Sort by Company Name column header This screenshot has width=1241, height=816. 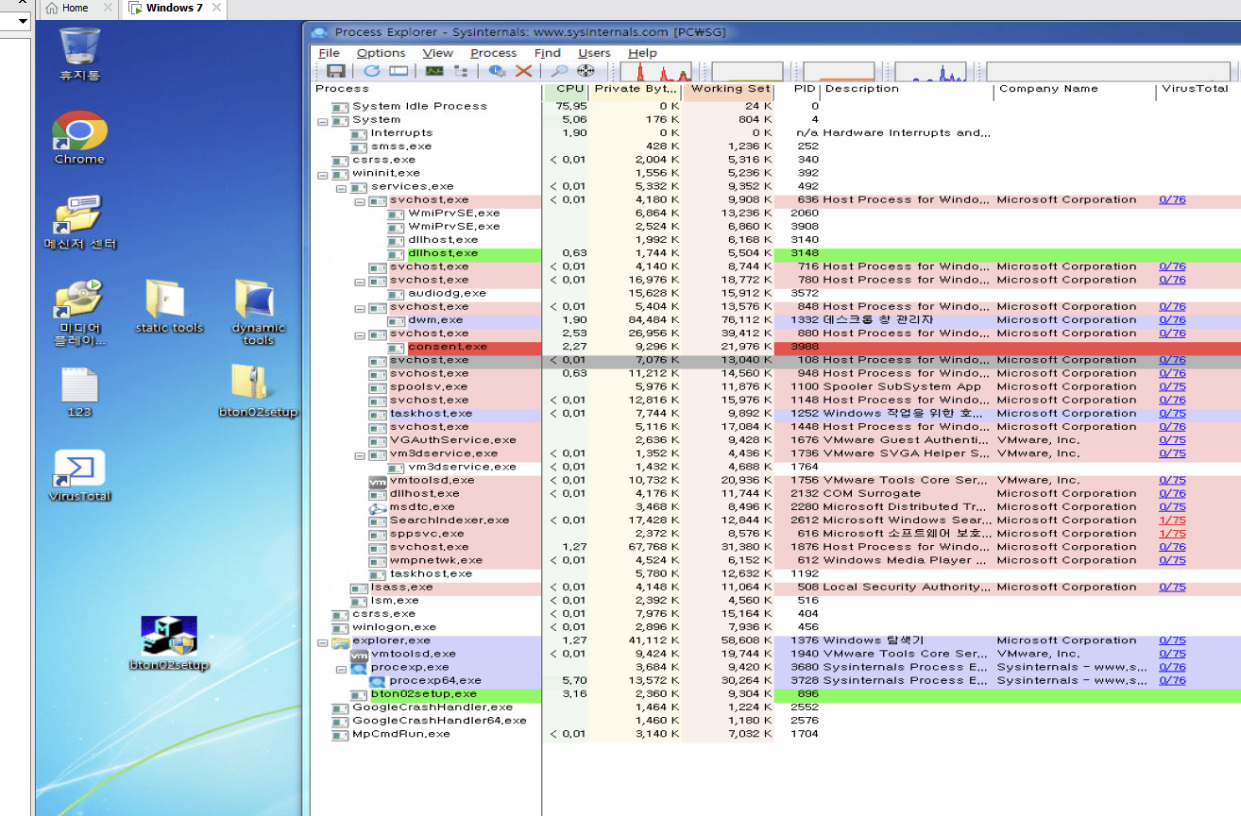click(1075, 90)
